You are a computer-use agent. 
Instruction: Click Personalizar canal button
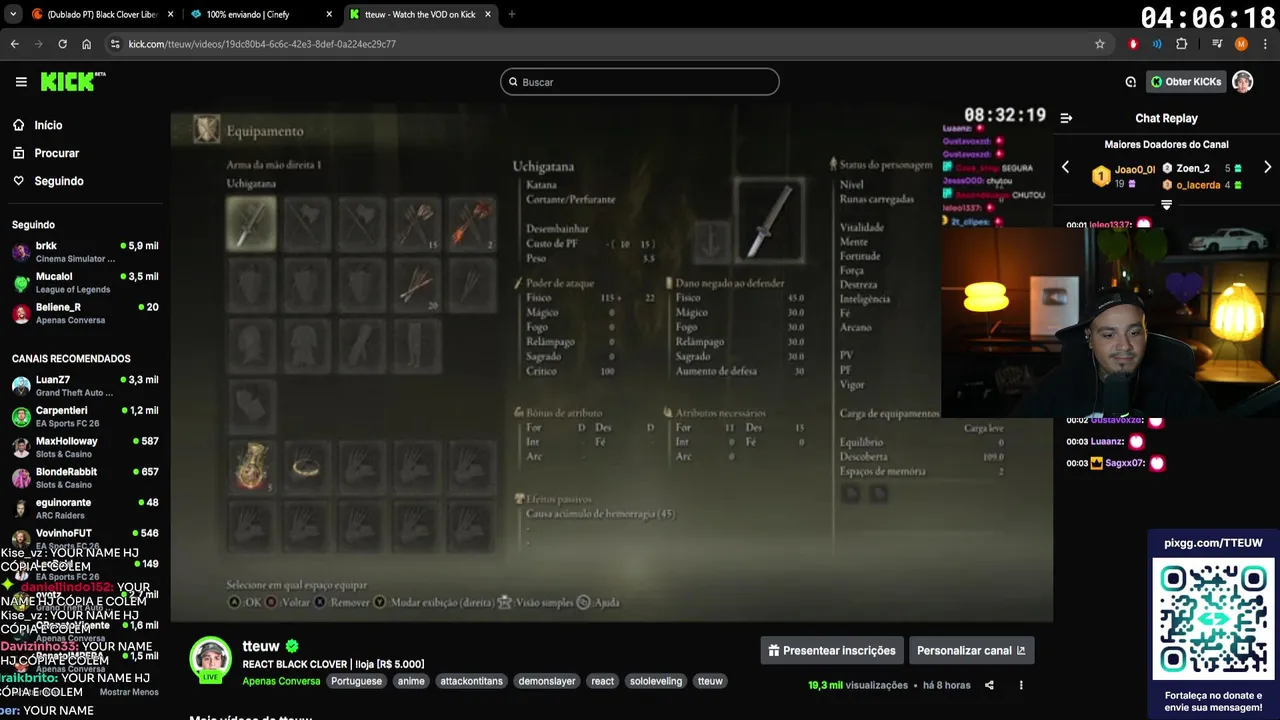coord(971,650)
